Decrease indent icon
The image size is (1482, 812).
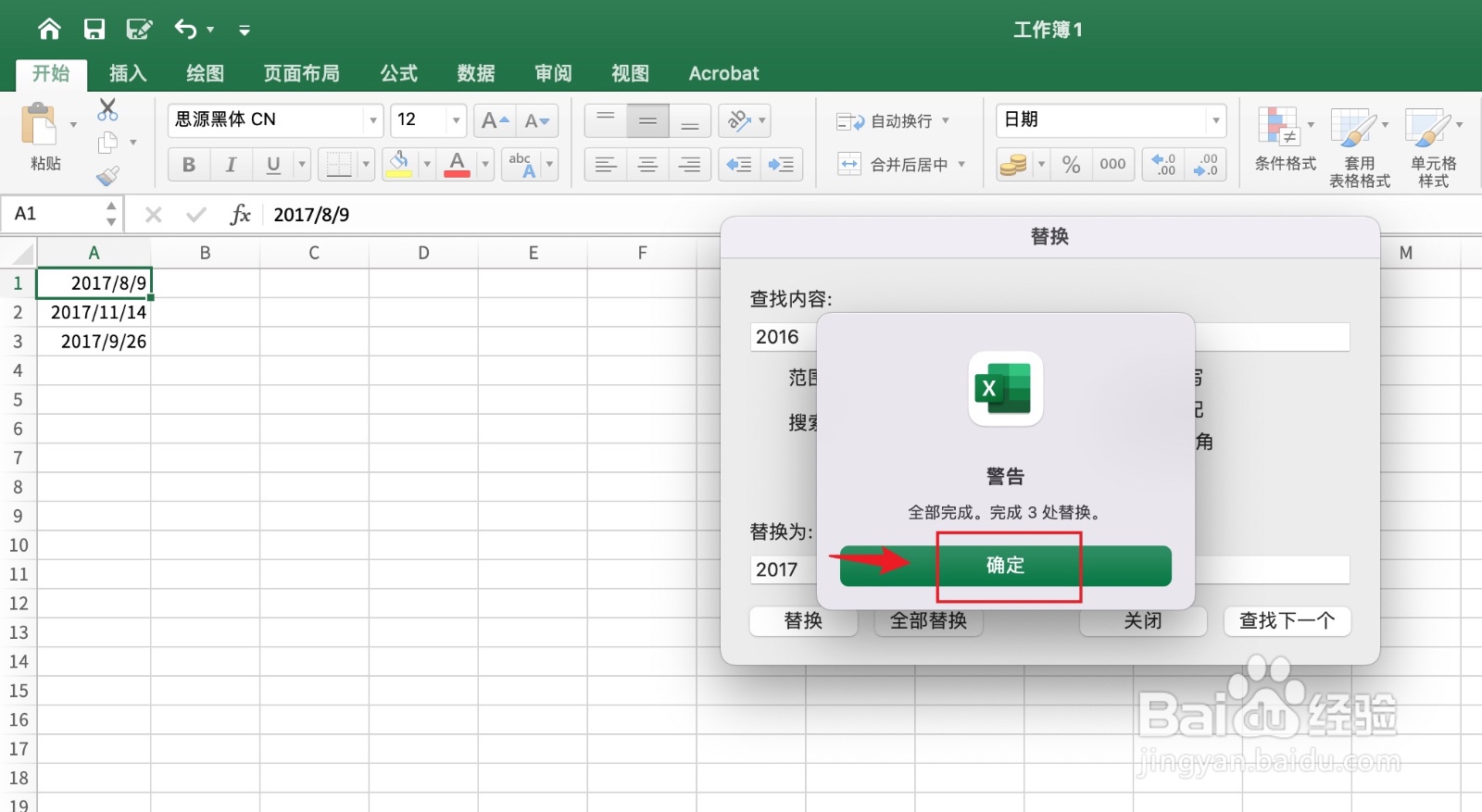pyautogui.click(x=739, y=165)
